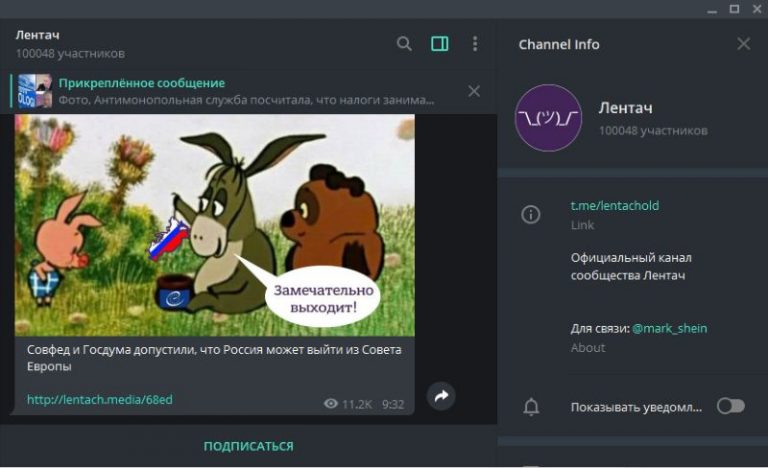Click the Лентач title in chat header
Screen dimensions: 768x468
coord(38,35)
